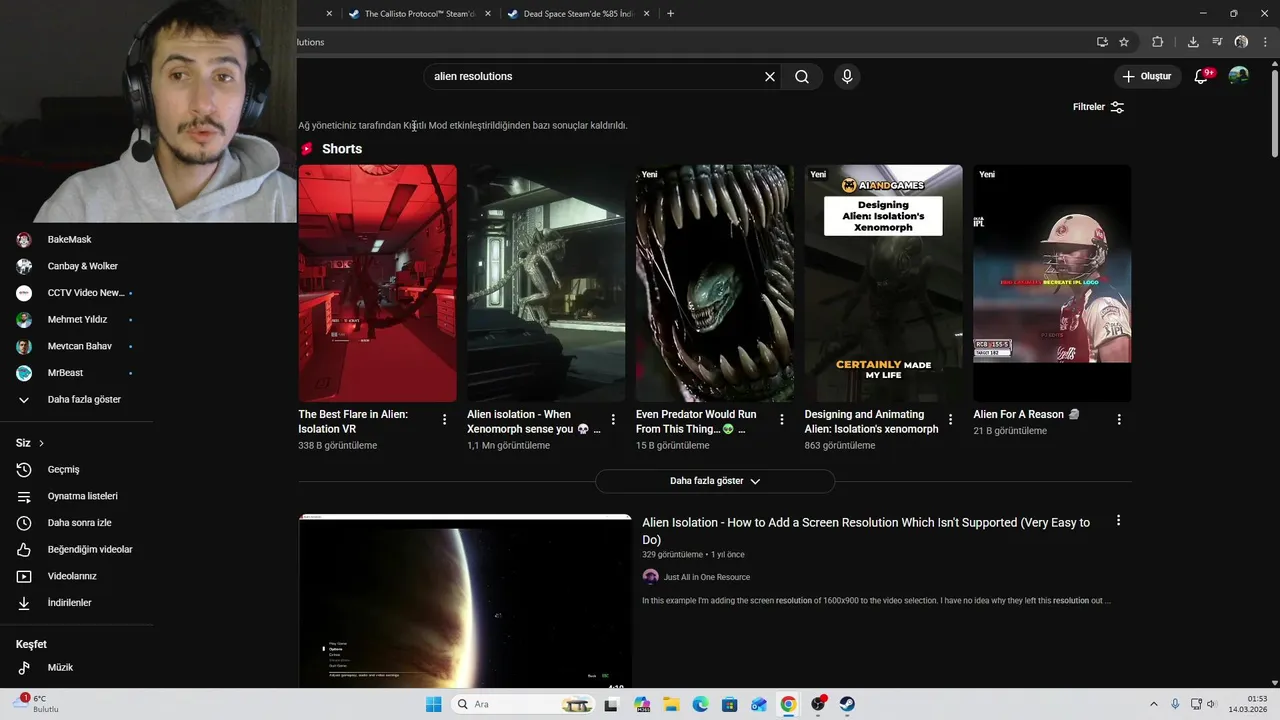Start voice search with the microphone icon
1280x720 pixels.
pyautogui.click(x=847, y=76)
